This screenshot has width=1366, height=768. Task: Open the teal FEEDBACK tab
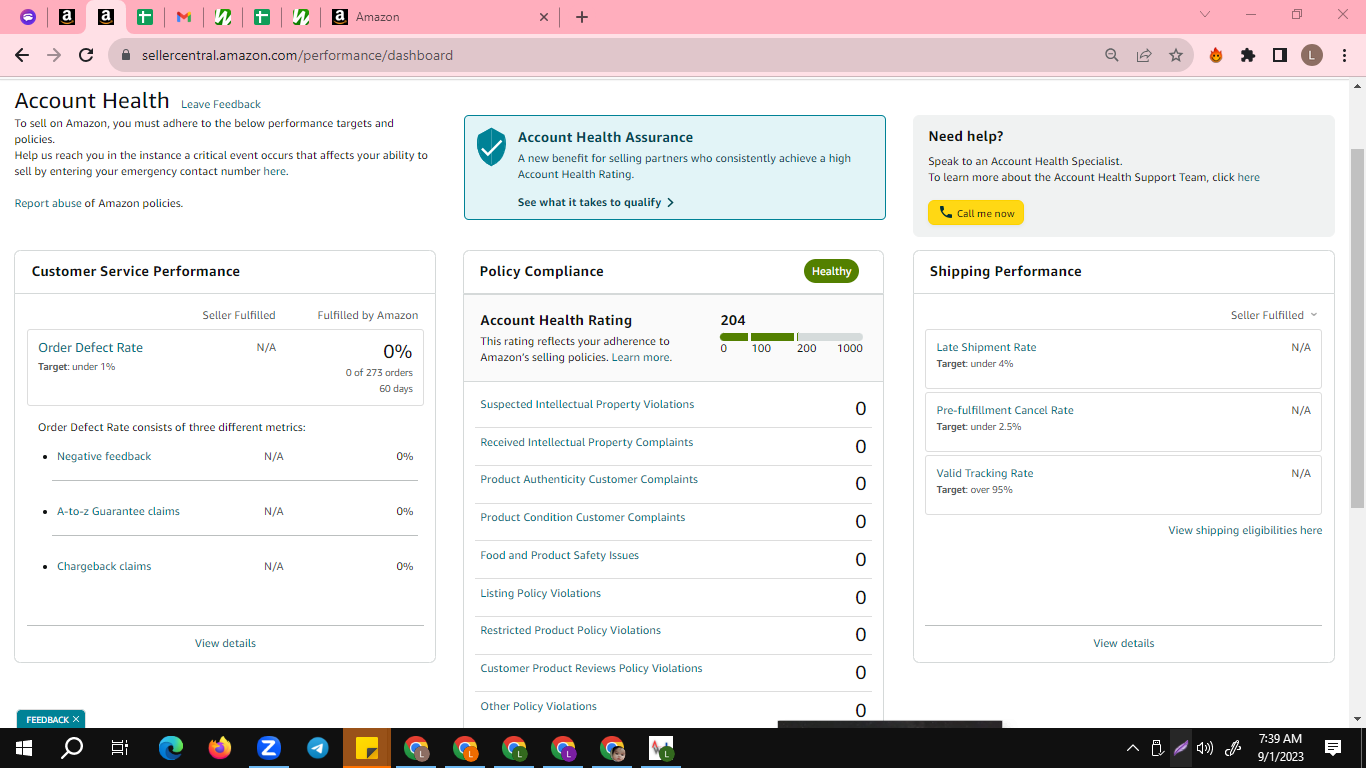coord(51,719)
